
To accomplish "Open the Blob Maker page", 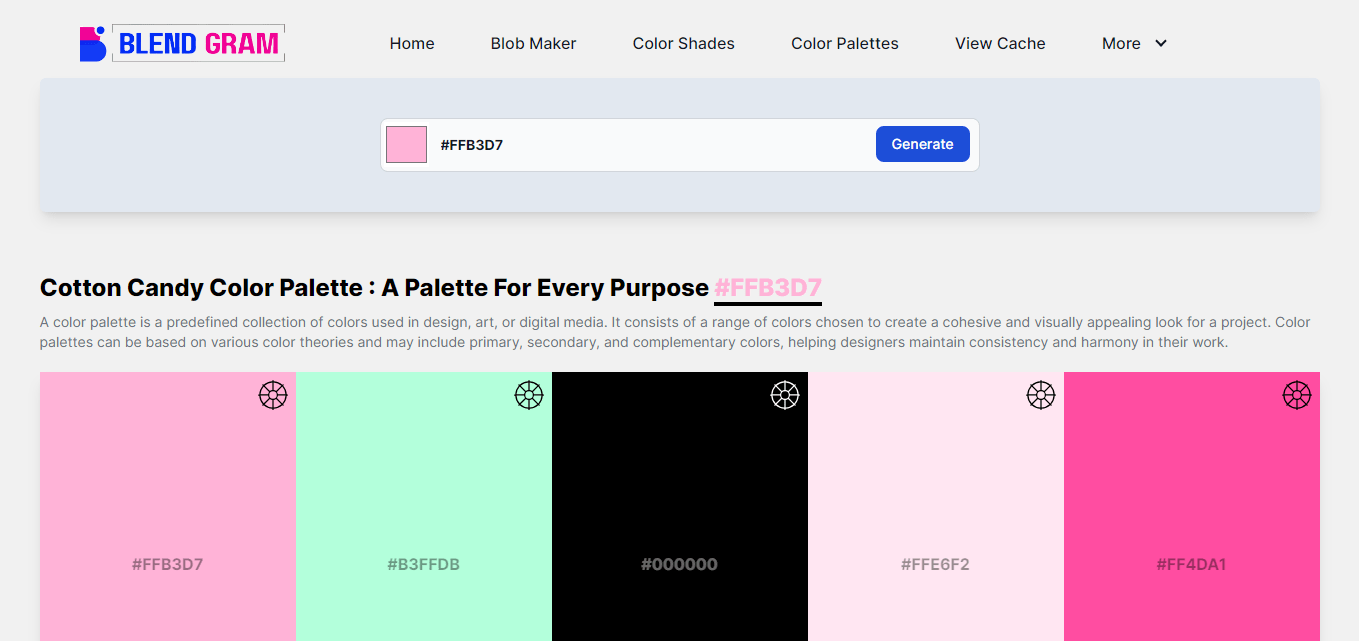I will 533,43.
